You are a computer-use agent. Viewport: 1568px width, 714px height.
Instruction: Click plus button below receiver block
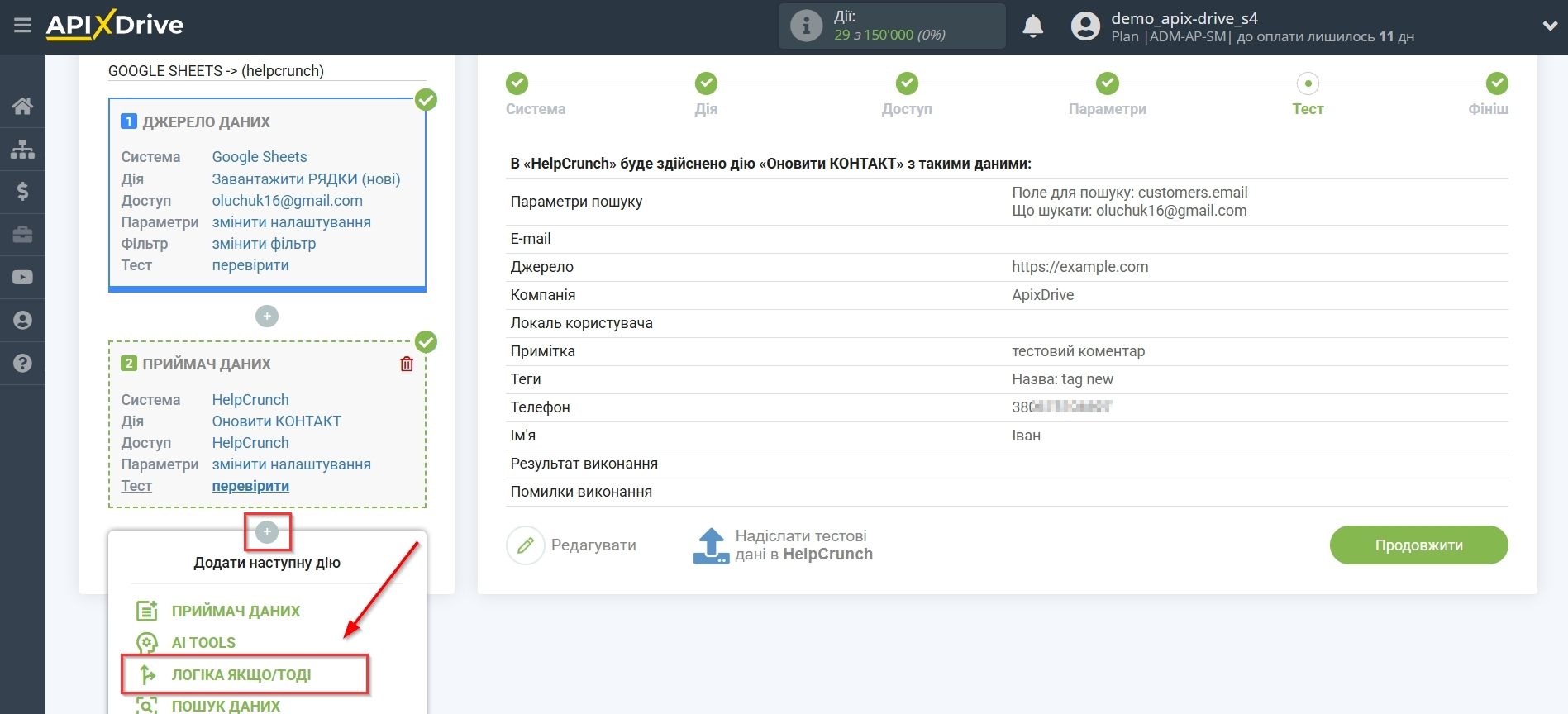[267, 532]
